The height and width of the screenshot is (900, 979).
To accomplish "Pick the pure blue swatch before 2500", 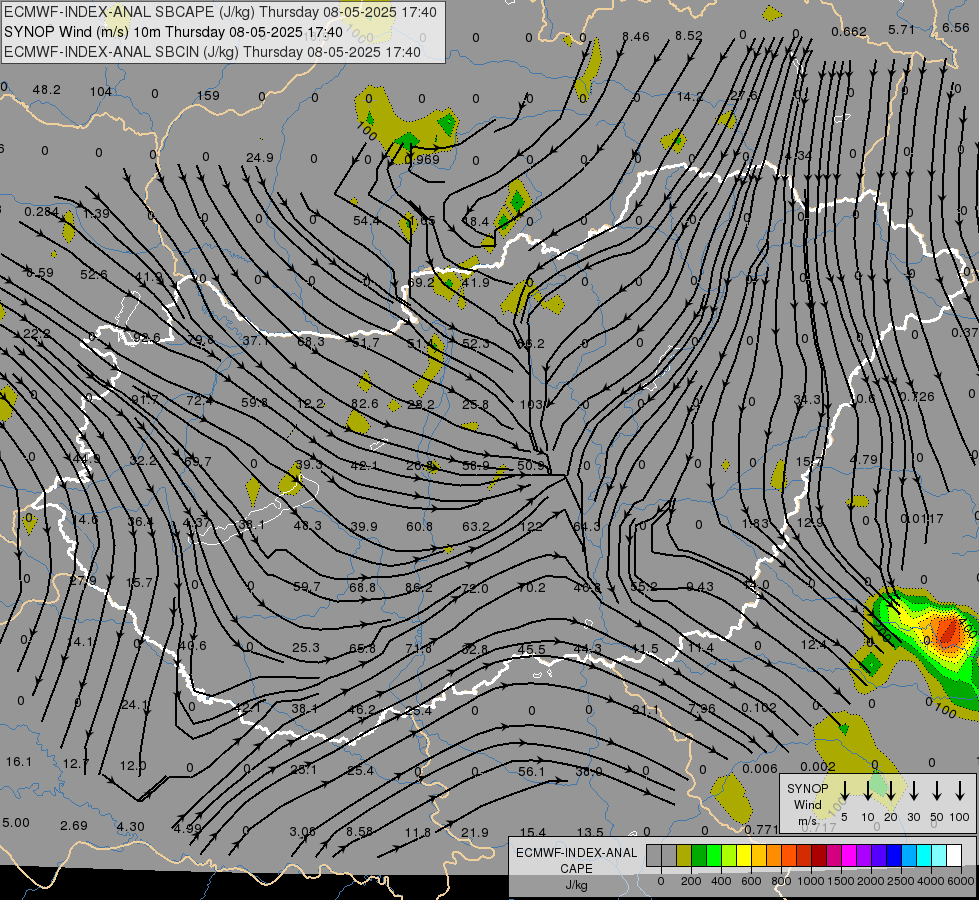I will pyautogui.click(x=893, y=856).
